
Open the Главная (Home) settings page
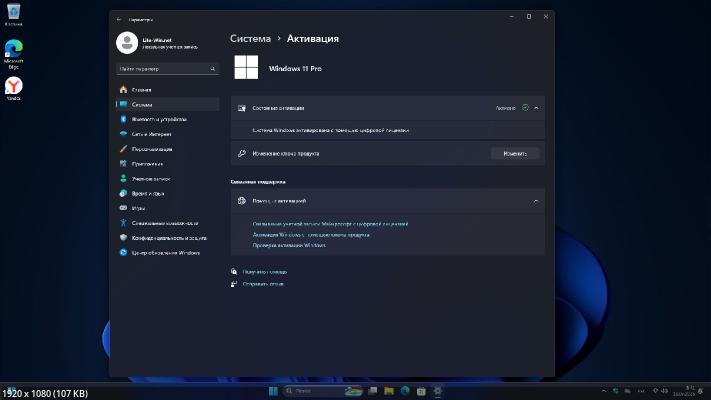click(x=167, y=90)
